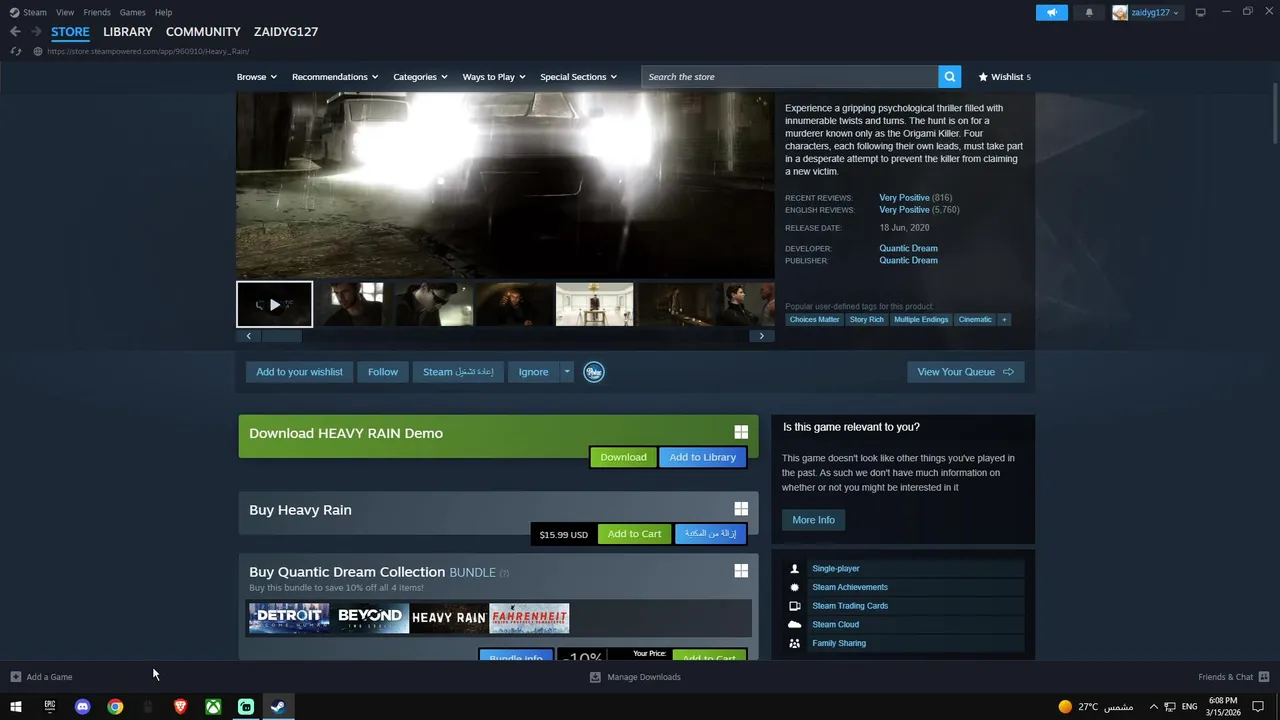Open Xbox app from taskbar
This screenshot has height=720, width=1280.
(x=213, y=707)
